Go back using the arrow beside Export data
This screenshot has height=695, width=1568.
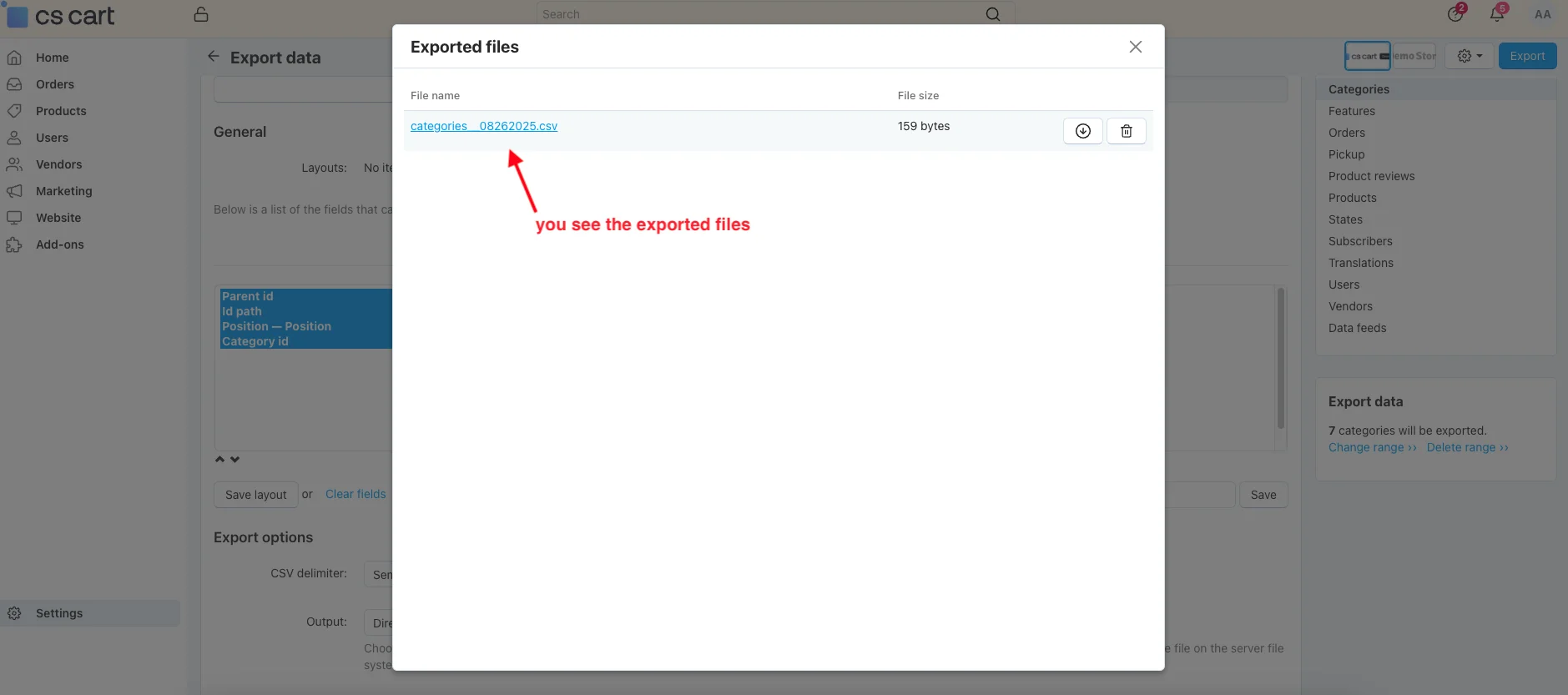pos(214,57)
